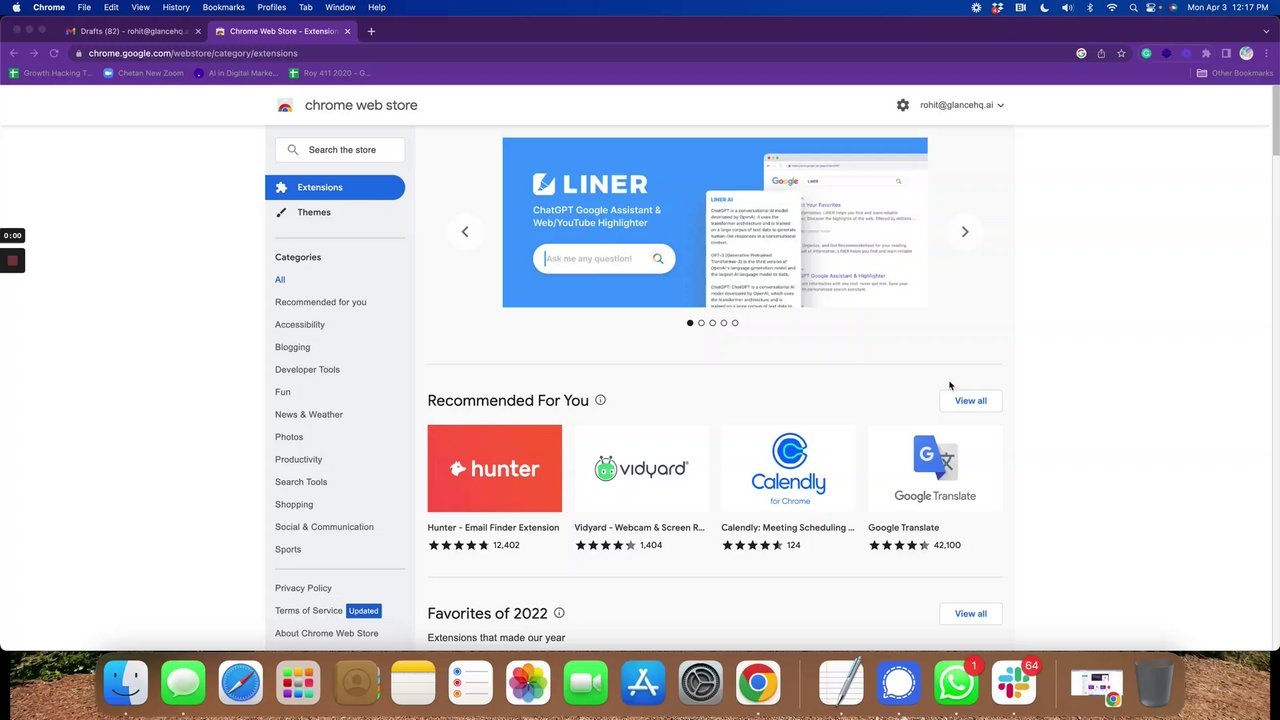Open the Chetan New Zoom bookmark

(x=143, y=73)
